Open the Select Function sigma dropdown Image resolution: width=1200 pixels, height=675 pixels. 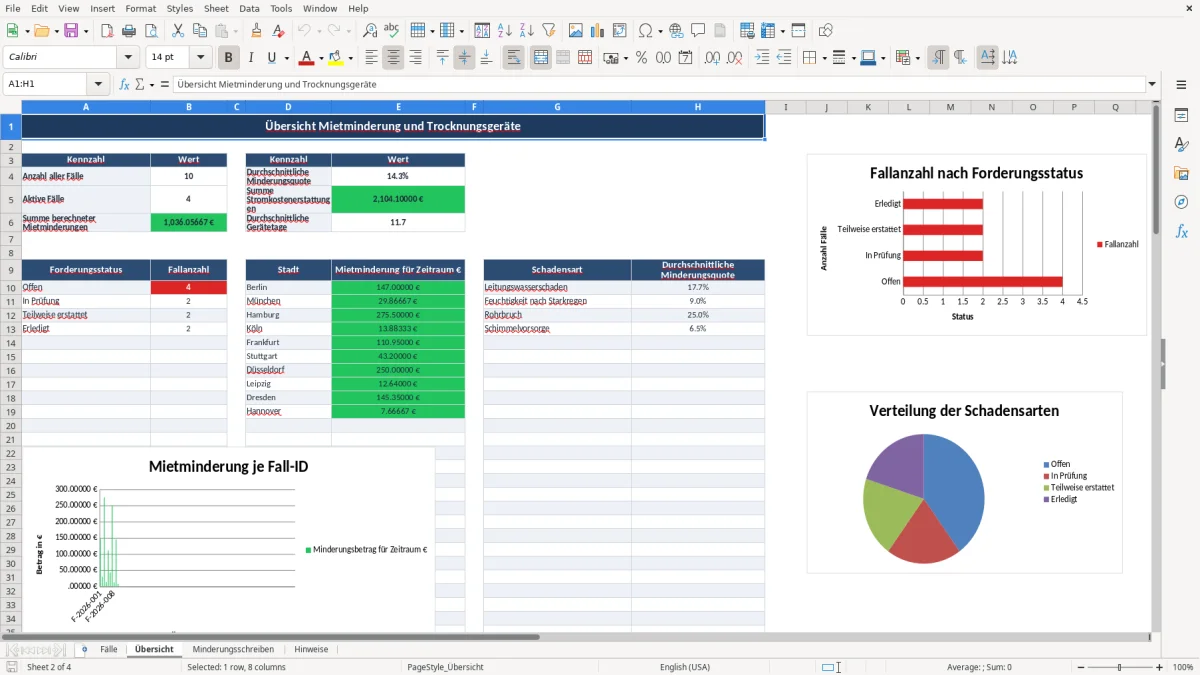point(152,84)
